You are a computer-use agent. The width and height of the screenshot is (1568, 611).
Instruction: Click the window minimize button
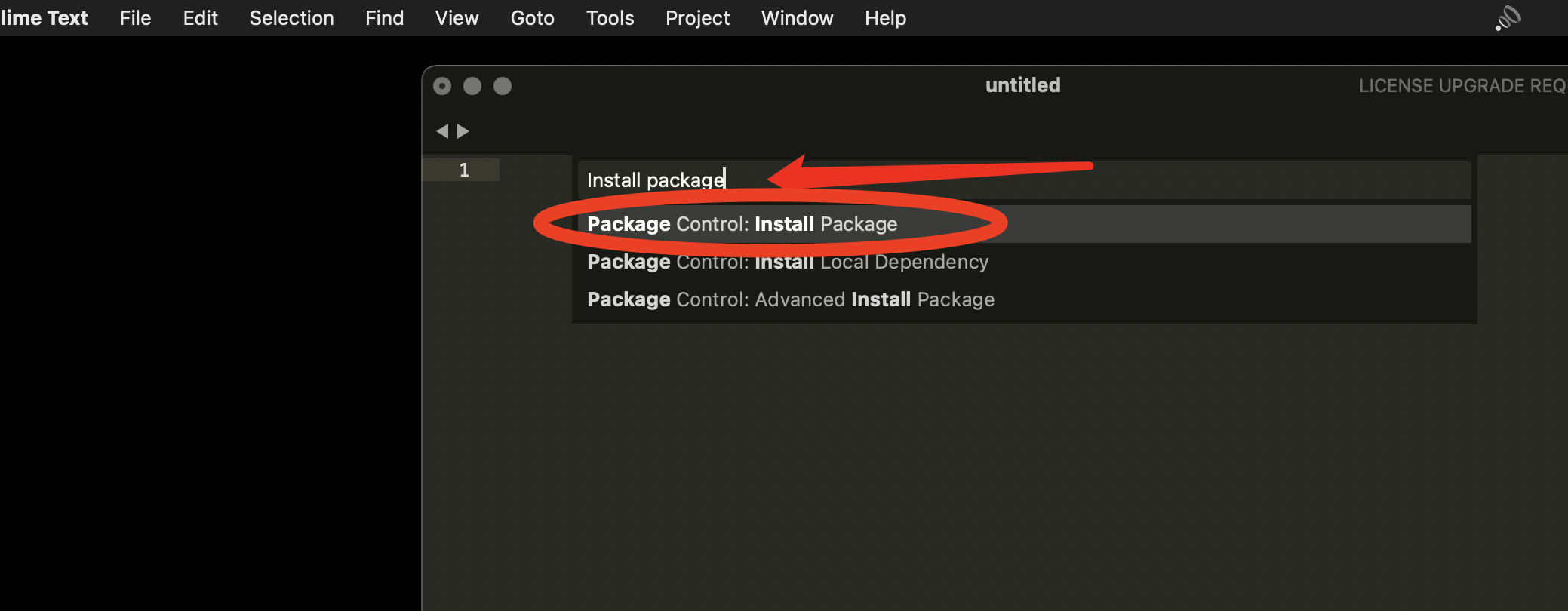click(x=472, y=86)
